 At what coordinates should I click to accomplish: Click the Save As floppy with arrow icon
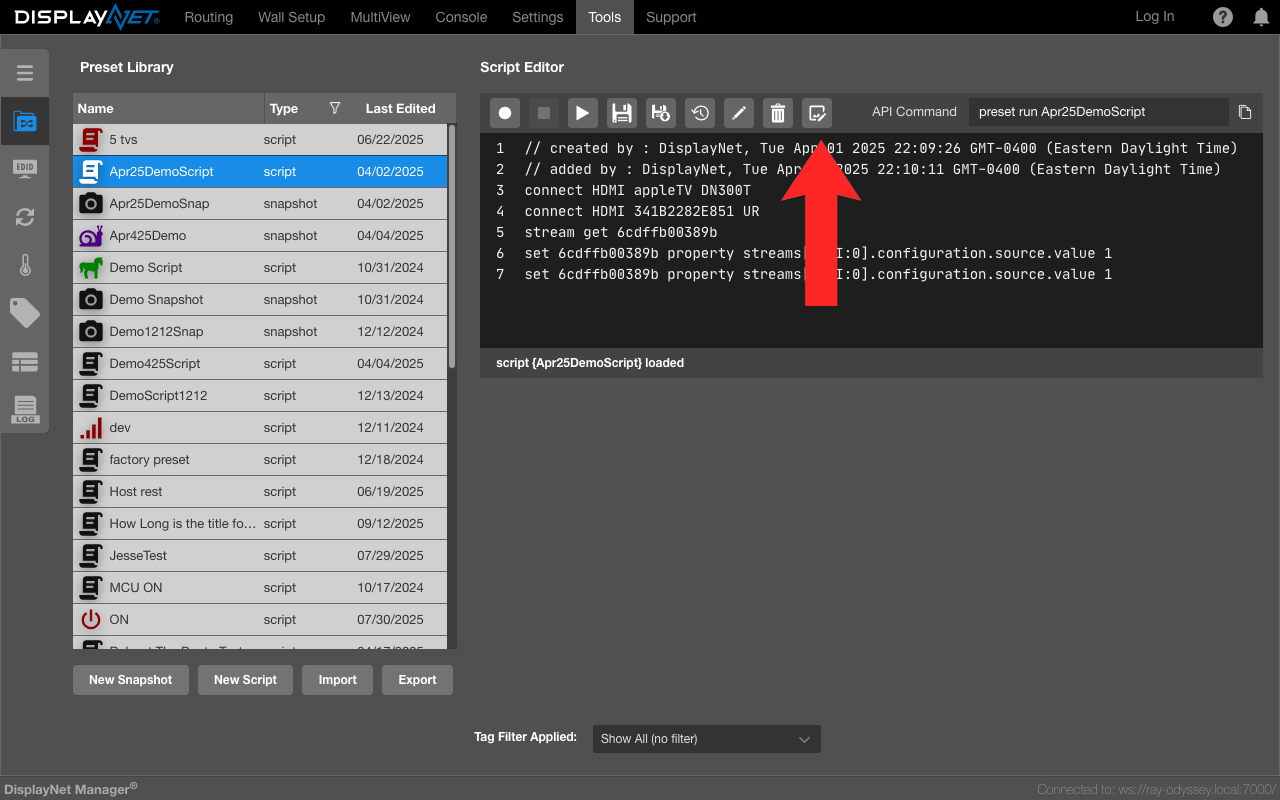click(x=661, y=113)
